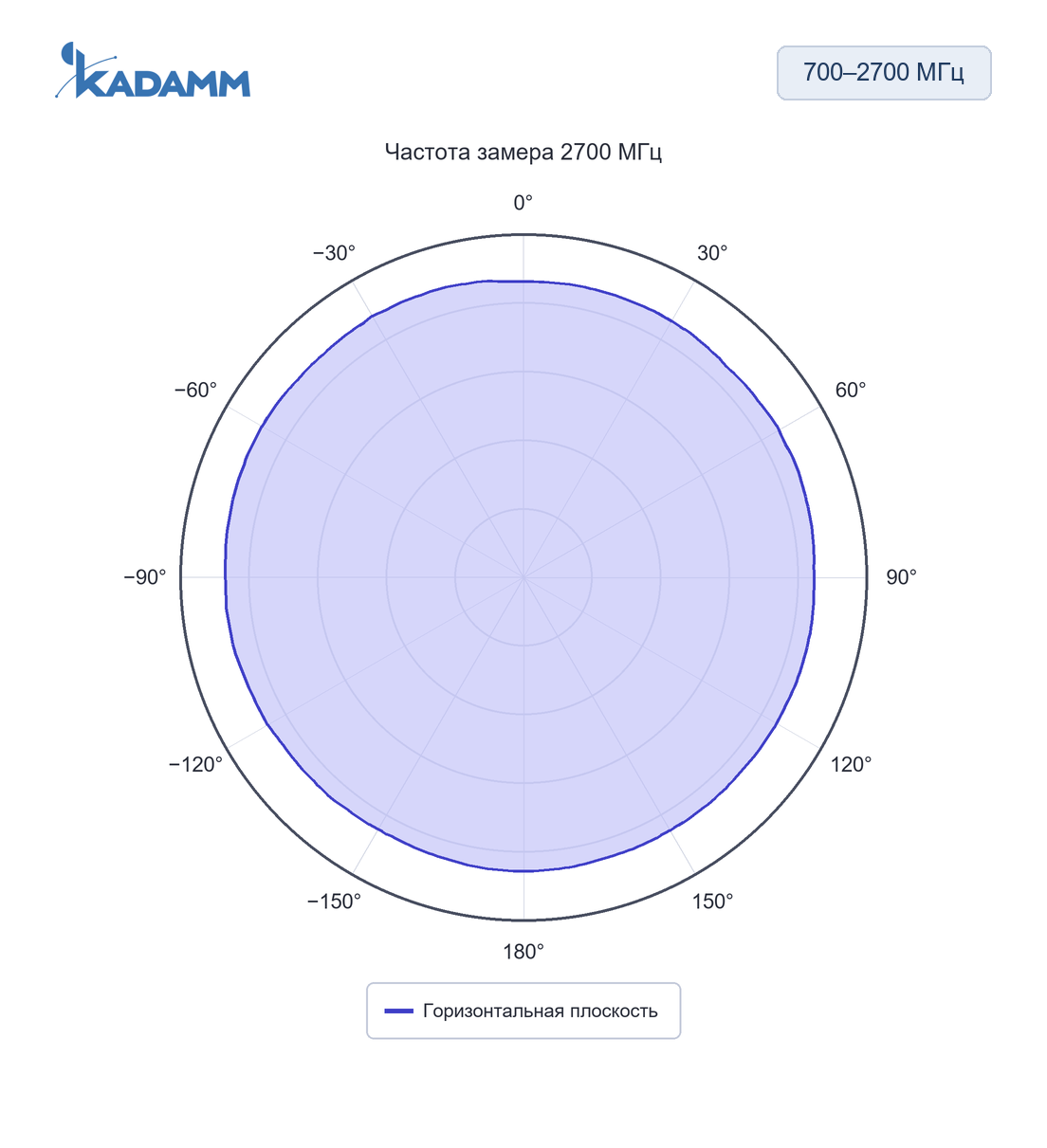Click the −90° angle label
This screenshot has height=1148, width=1047.
tap(145, 577)
